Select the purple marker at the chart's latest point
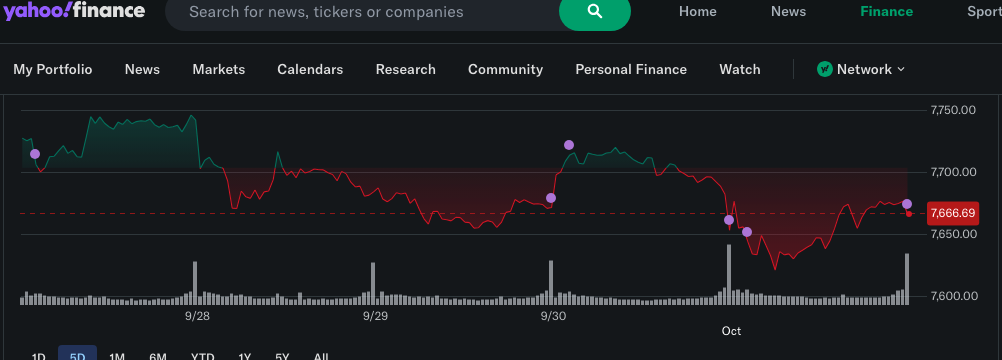 pos(907,204)
